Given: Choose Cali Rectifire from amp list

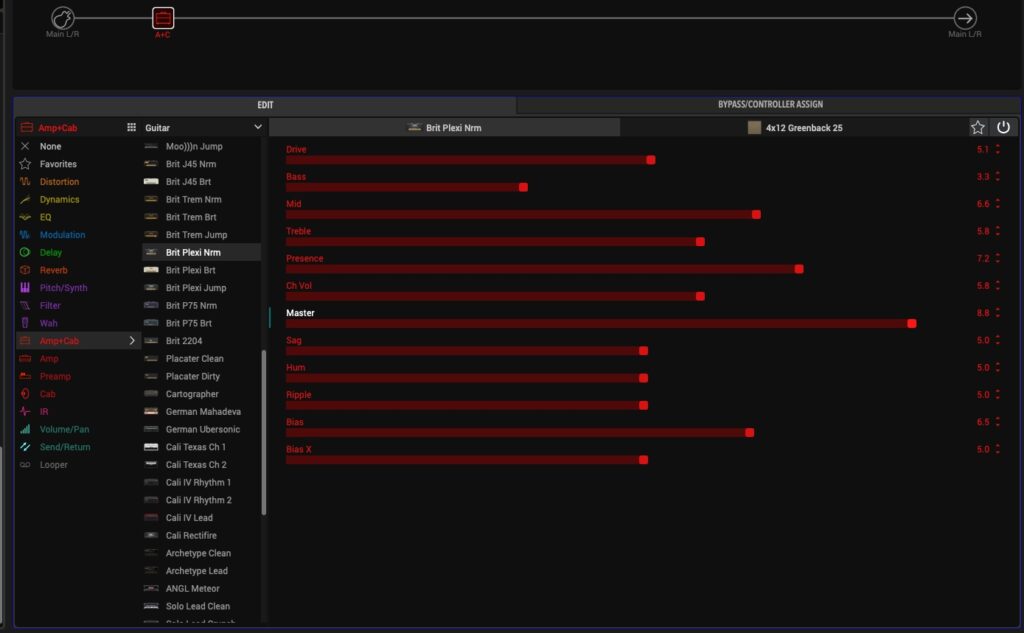Looking at the screenshot, I should click(x=191, y=536).
